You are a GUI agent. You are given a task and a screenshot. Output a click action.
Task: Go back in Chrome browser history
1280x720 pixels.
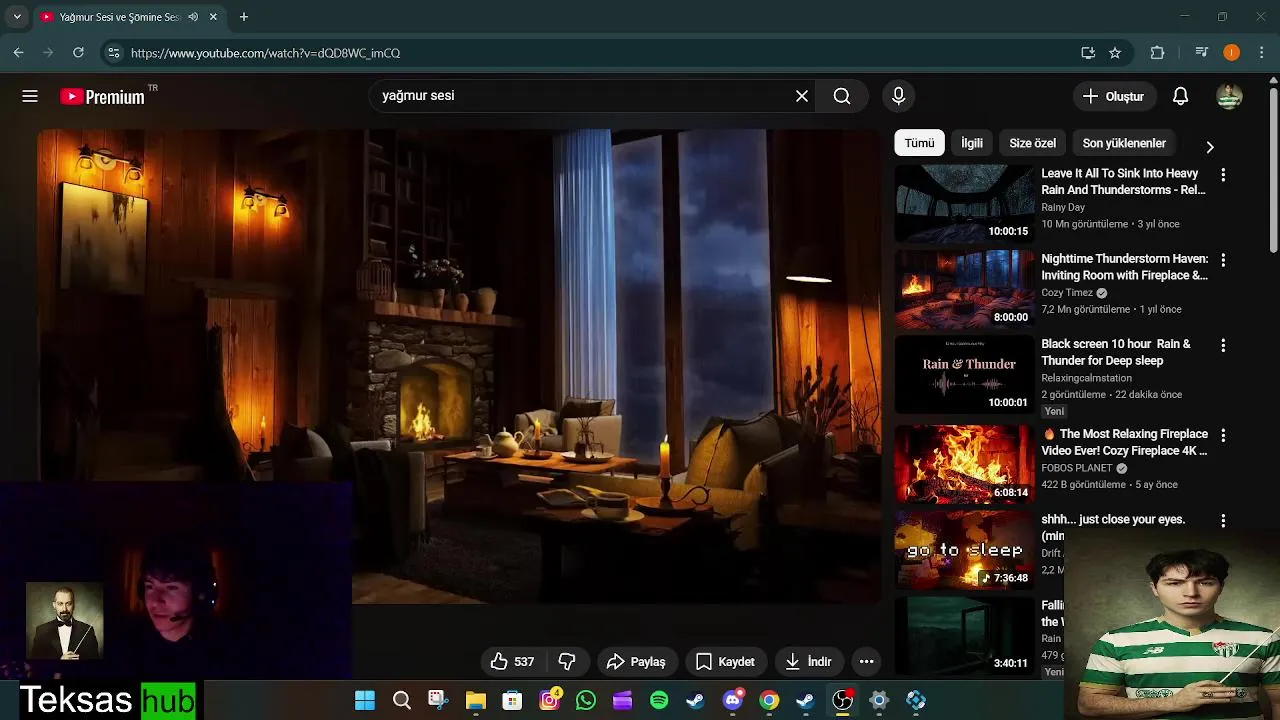click(x=18, y=53)
